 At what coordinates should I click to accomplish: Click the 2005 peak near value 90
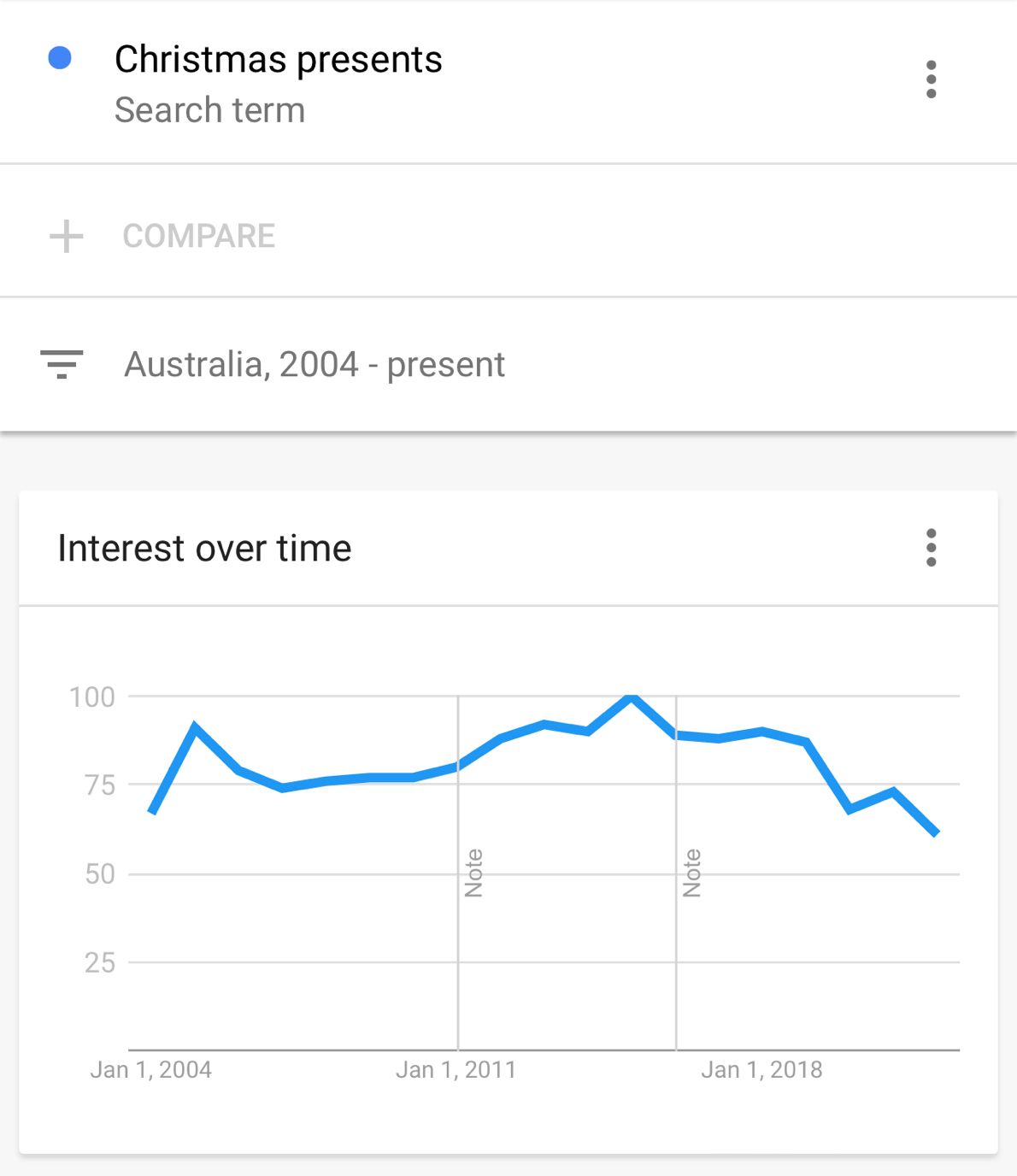pyautogui.click(x=195, y=727)
